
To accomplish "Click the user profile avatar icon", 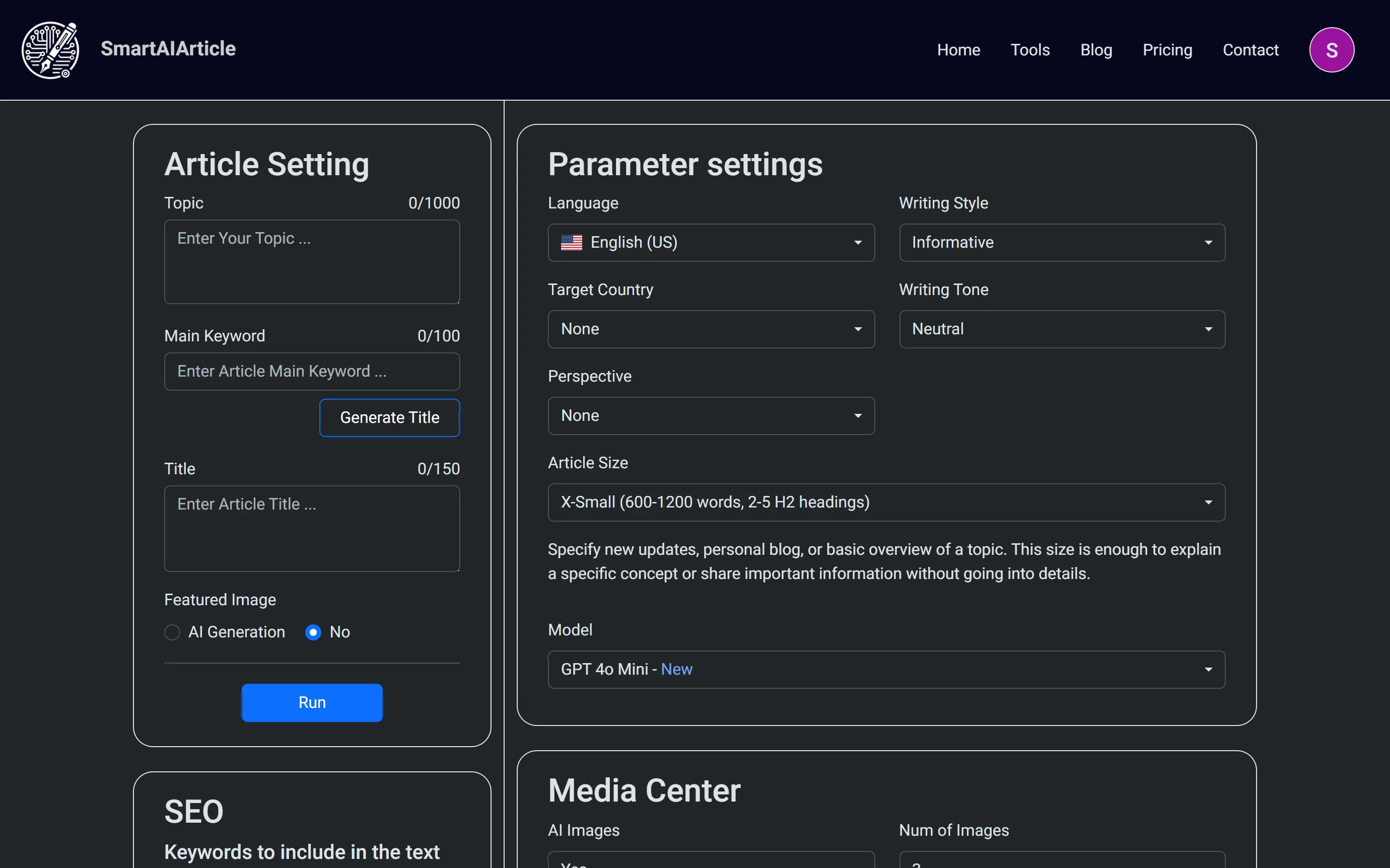I will pyautogui.click(x=1333, y=49).
